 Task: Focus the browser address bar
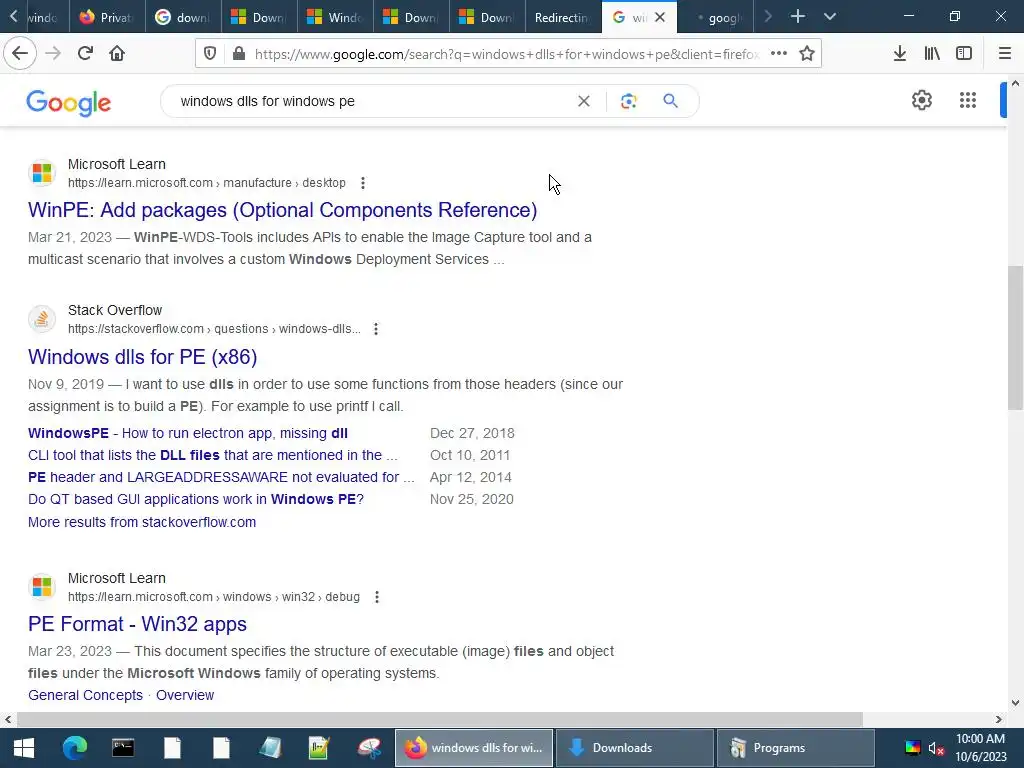[507, 54]
